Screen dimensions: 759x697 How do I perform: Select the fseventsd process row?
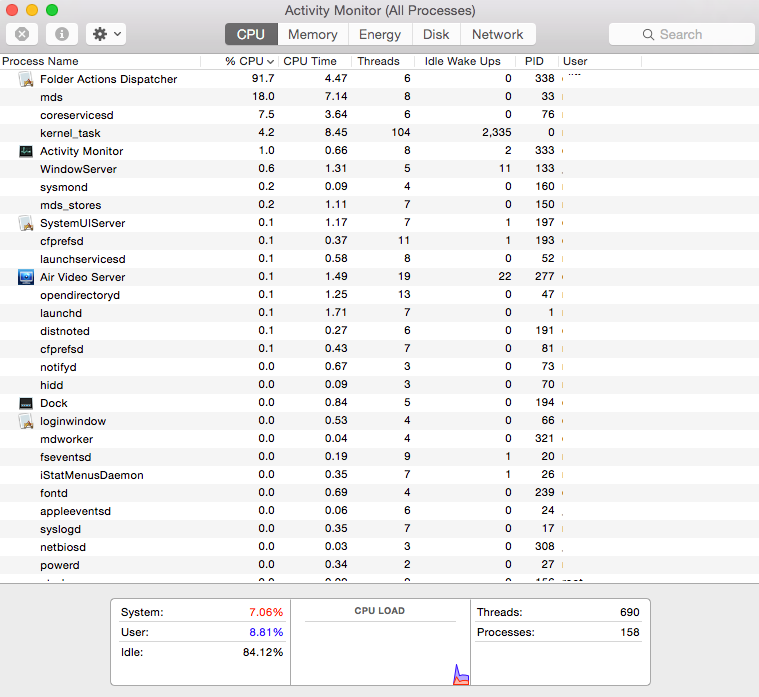380,457
